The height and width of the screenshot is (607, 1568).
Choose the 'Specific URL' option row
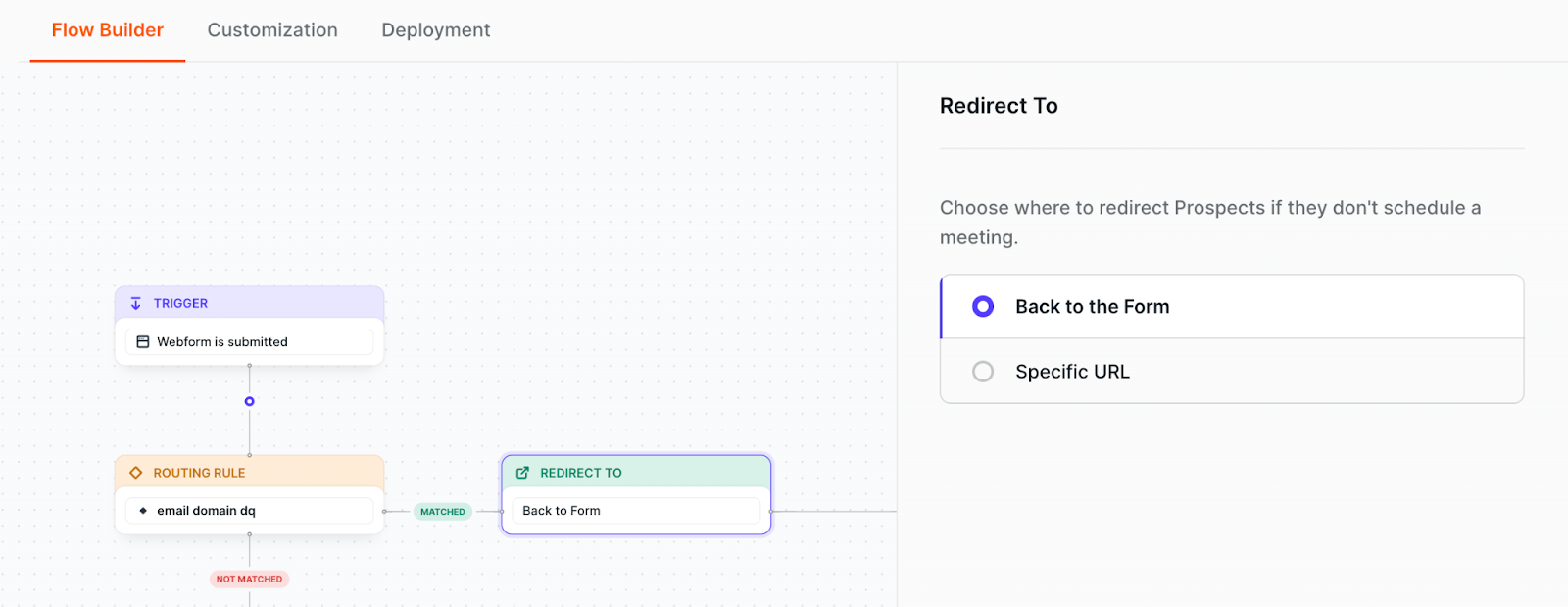1232,372
